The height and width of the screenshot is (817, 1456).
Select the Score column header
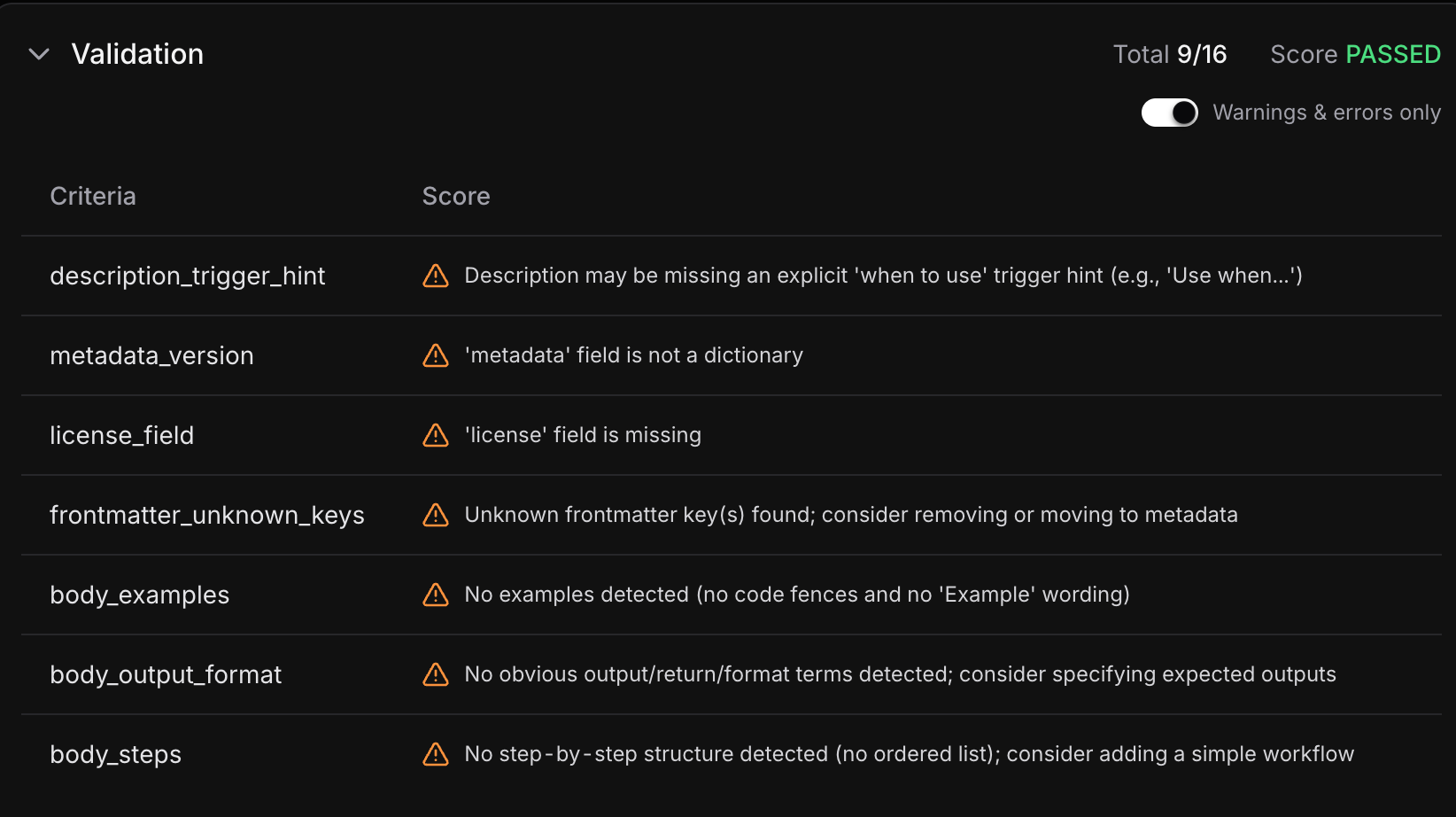[455, 196]
